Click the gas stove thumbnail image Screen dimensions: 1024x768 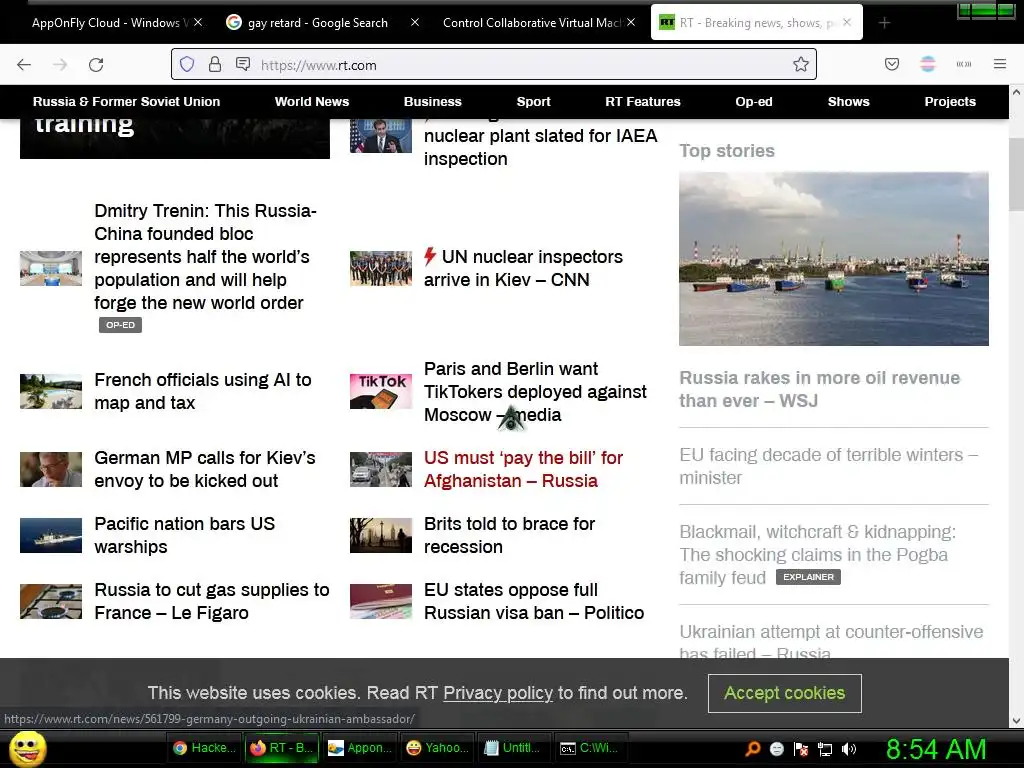51,601
